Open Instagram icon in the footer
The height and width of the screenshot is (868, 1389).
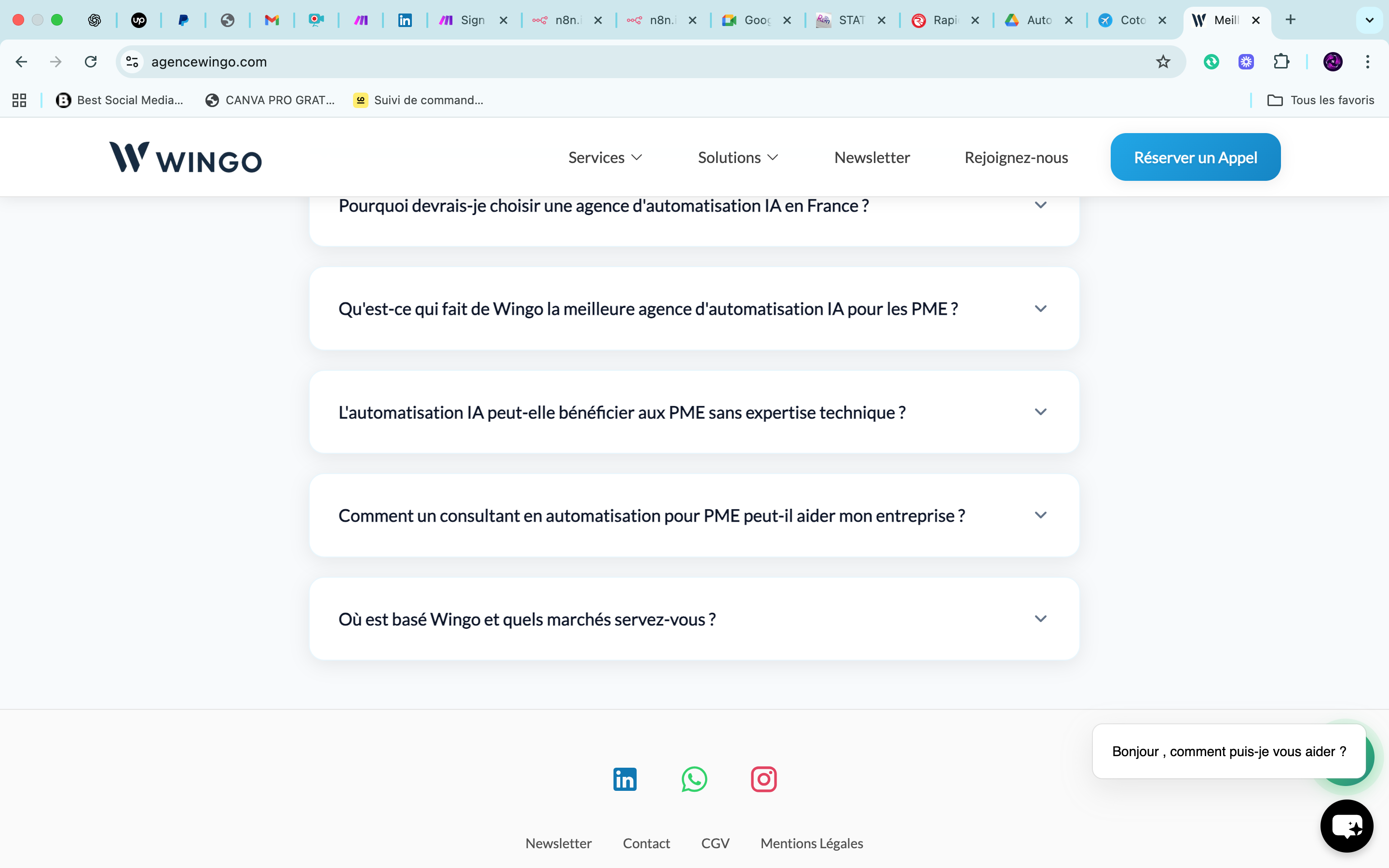click(763, 779)
